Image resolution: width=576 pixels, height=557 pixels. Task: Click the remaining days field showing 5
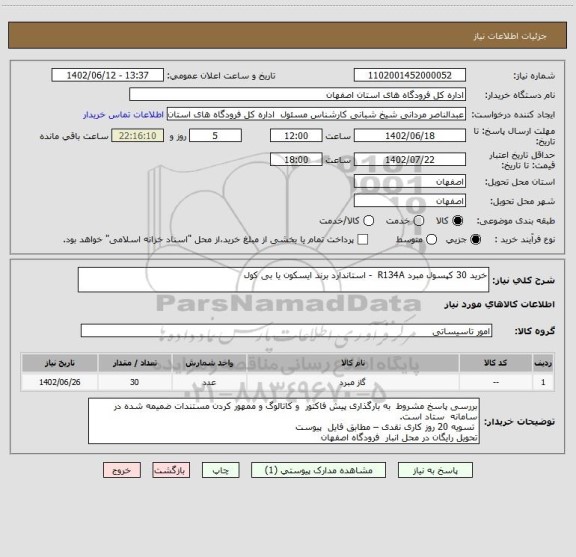(x=215, y=136)
